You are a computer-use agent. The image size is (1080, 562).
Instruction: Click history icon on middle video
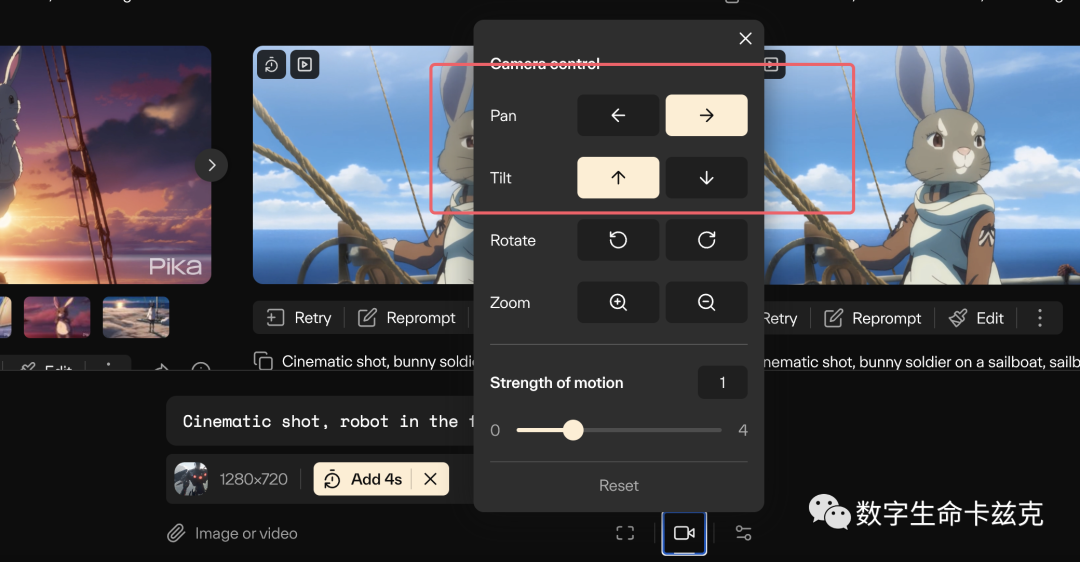271,65
